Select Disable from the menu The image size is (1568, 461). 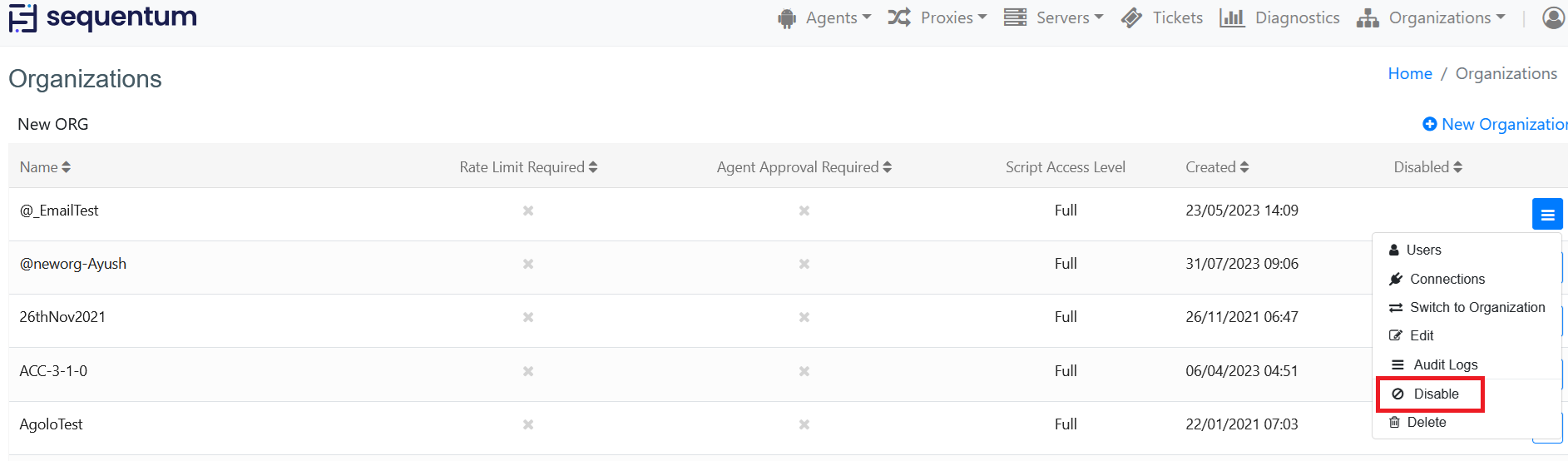[x=1436, y=394]
